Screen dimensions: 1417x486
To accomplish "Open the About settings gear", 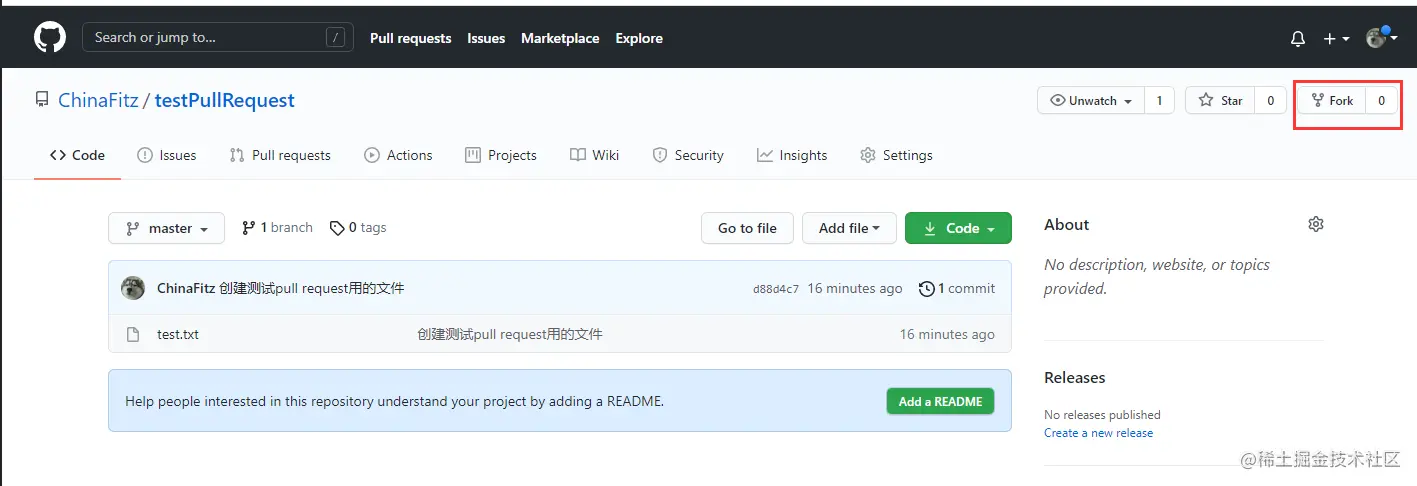I will coord(1316,224).
